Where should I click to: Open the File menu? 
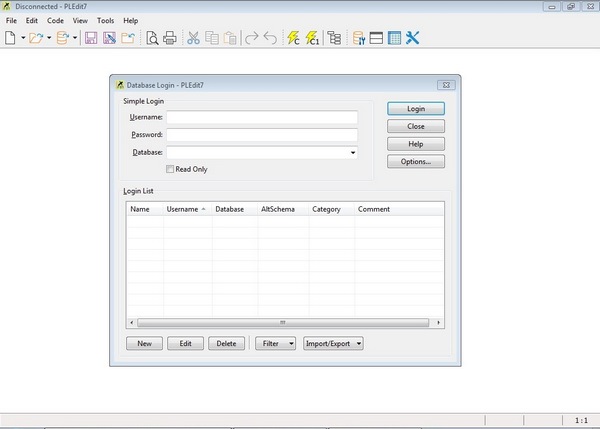click(11, 21)
